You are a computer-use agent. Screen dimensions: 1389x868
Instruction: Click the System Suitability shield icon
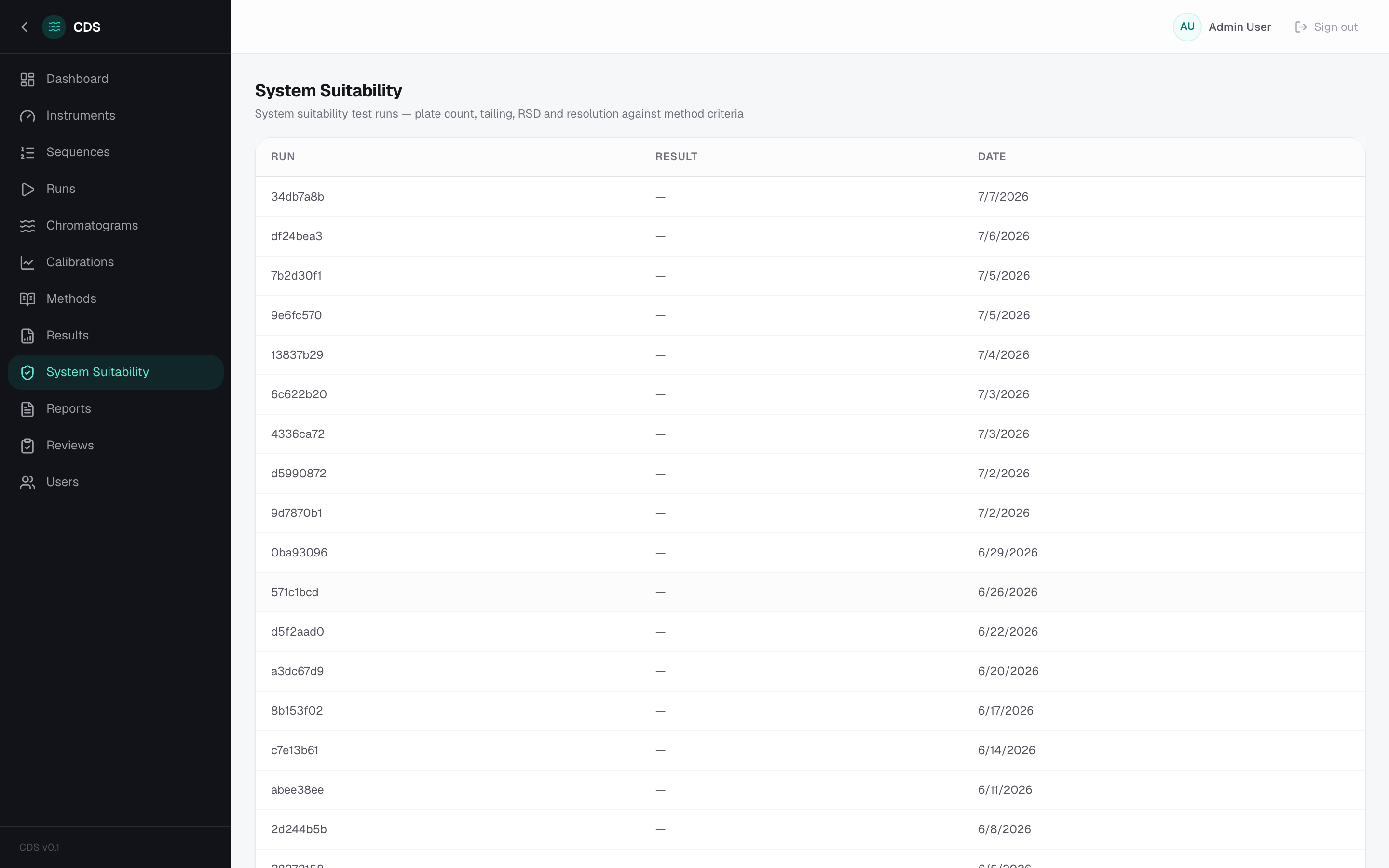point(27,373)
